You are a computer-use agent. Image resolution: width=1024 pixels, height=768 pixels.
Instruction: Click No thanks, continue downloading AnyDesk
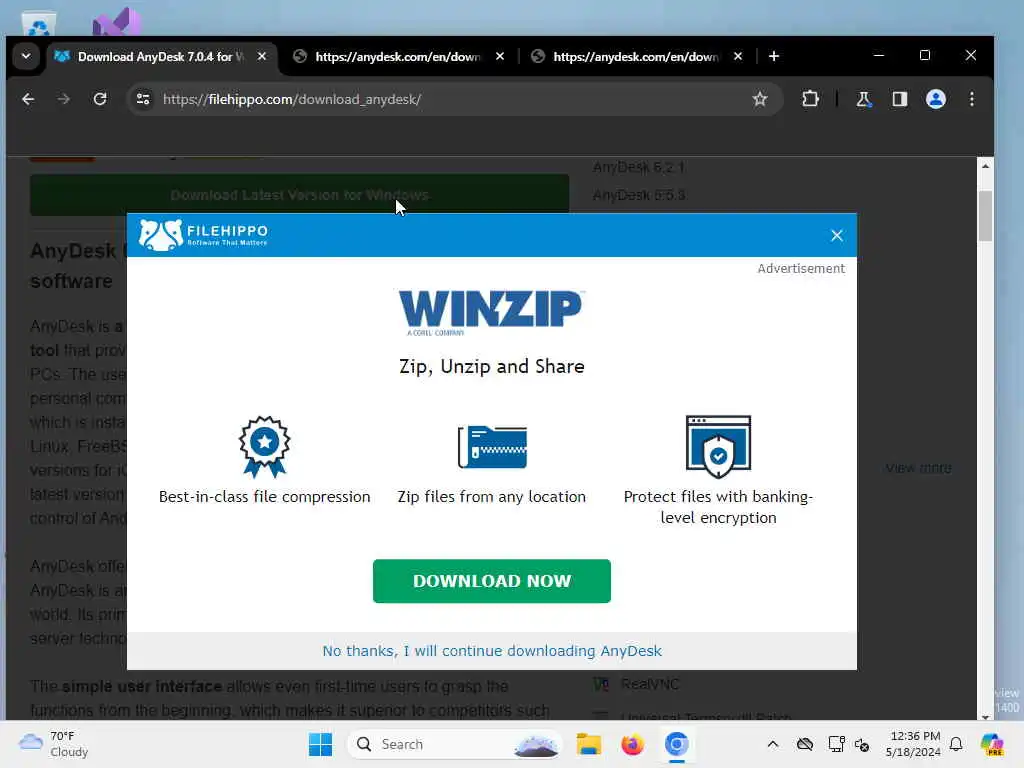pyautogui.click(x=492, y=651)
